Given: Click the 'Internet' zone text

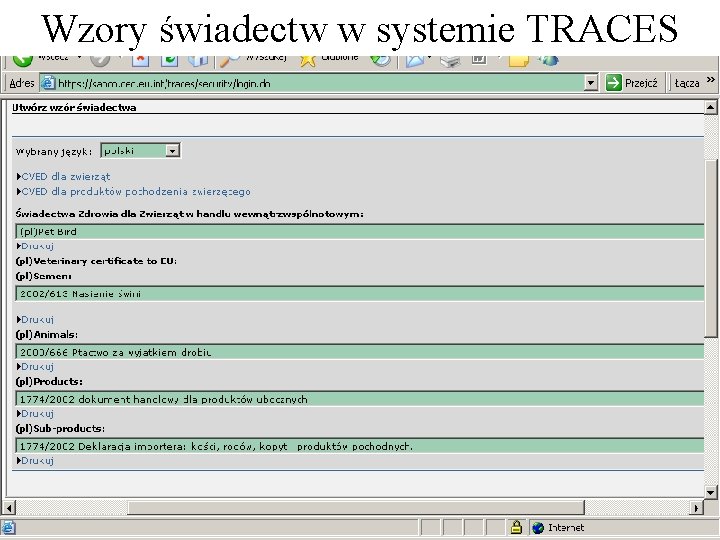Looking at the screenshot, I should (566, 528).
